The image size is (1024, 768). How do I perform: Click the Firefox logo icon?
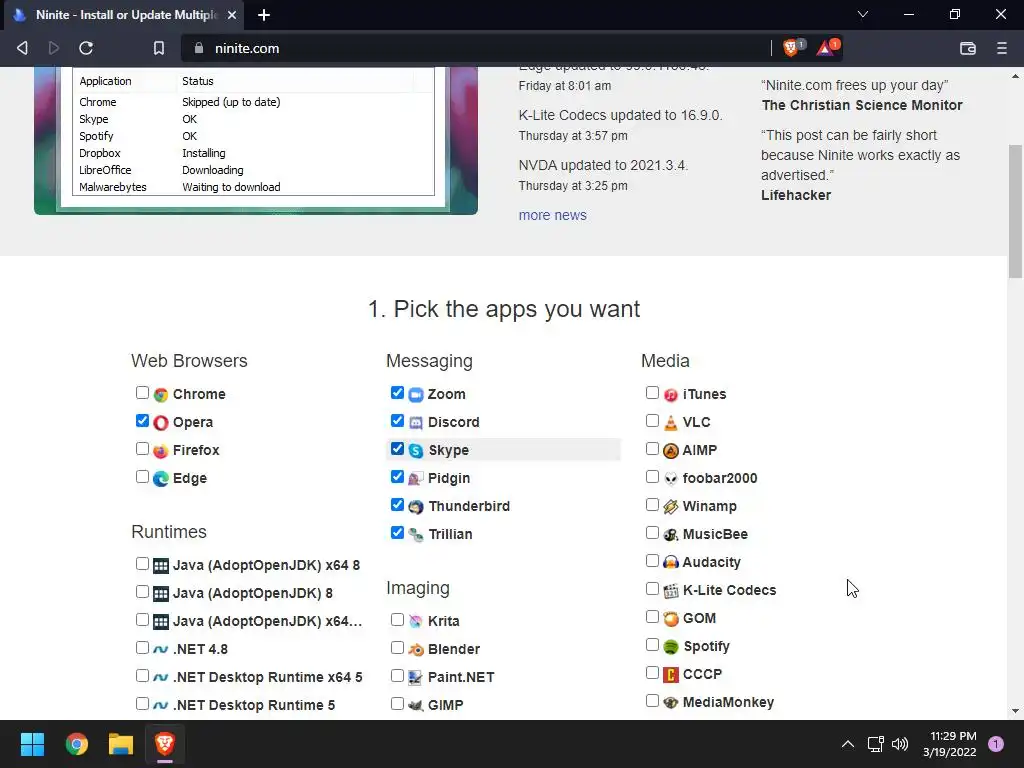coord(161,451)
